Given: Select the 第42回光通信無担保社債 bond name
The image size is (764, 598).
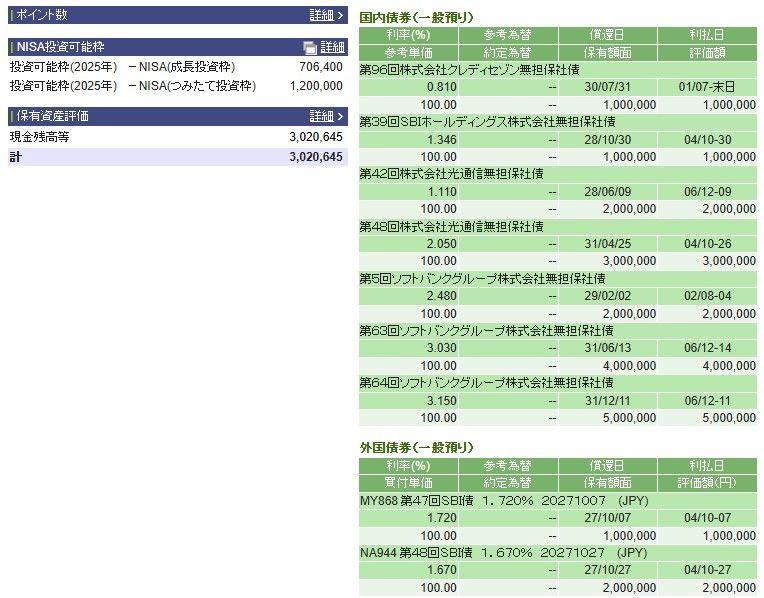Looking at the screenshot, I should click(x=451, y=174).
